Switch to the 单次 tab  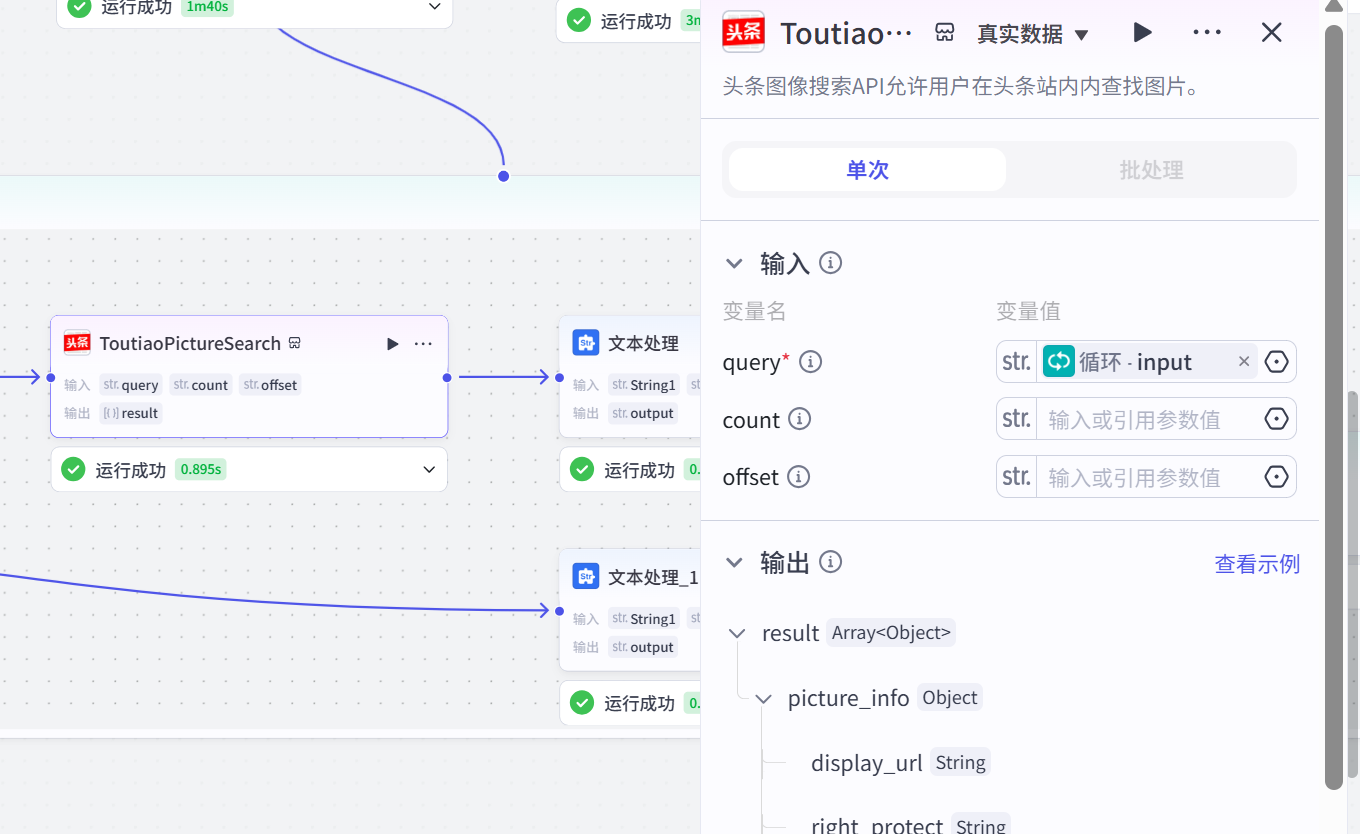tap(867, 169)
